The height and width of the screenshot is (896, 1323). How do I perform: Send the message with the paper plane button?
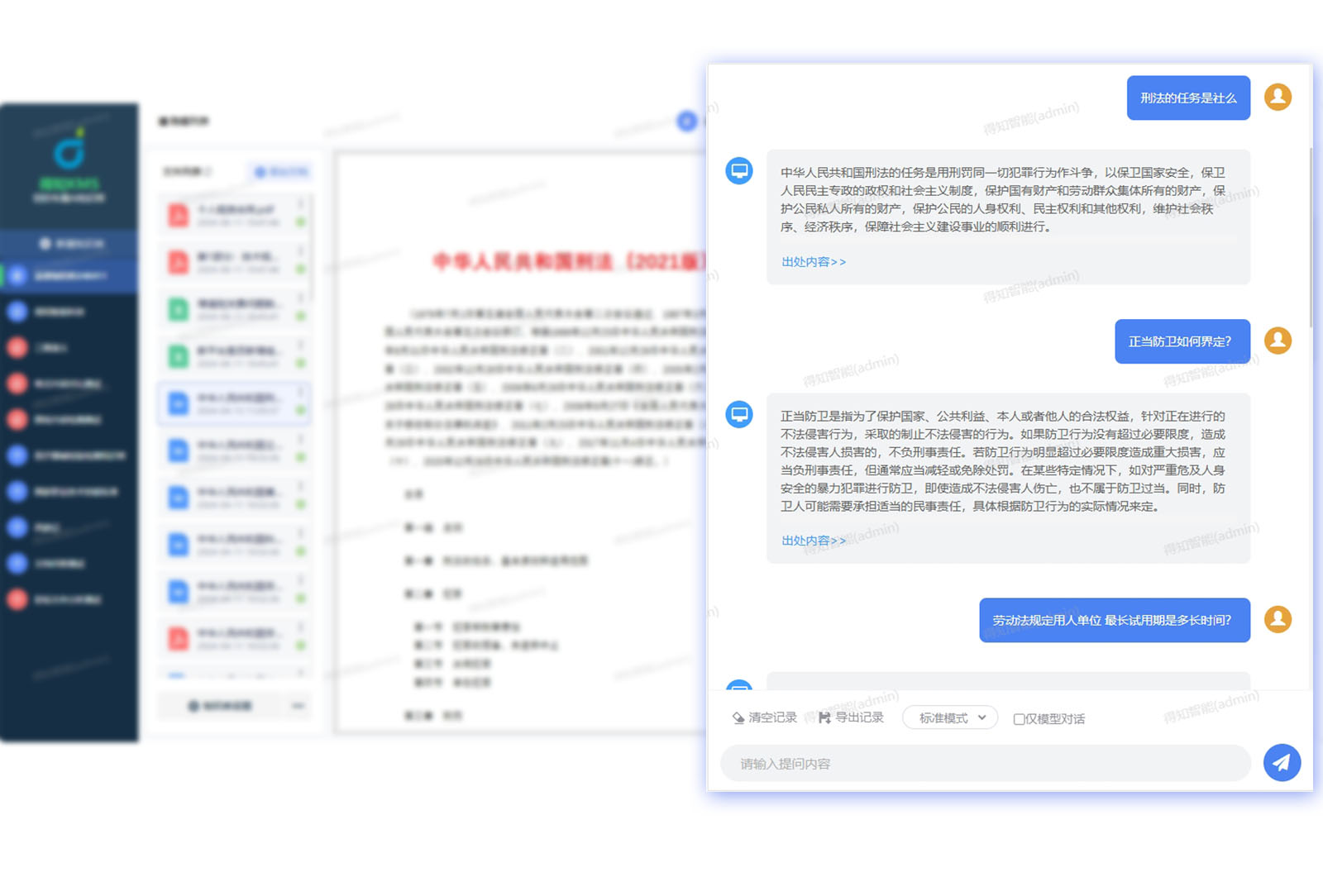click(1281, 762)
